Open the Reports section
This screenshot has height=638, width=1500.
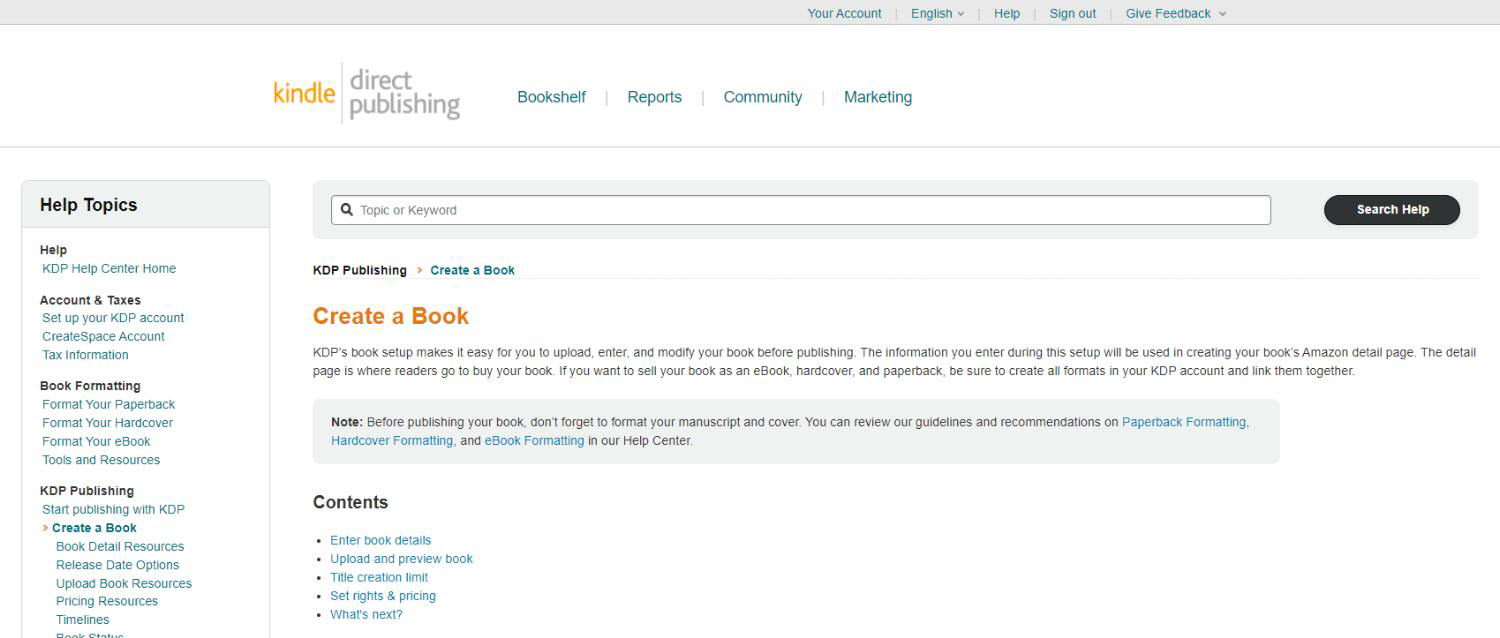(654, 96)
